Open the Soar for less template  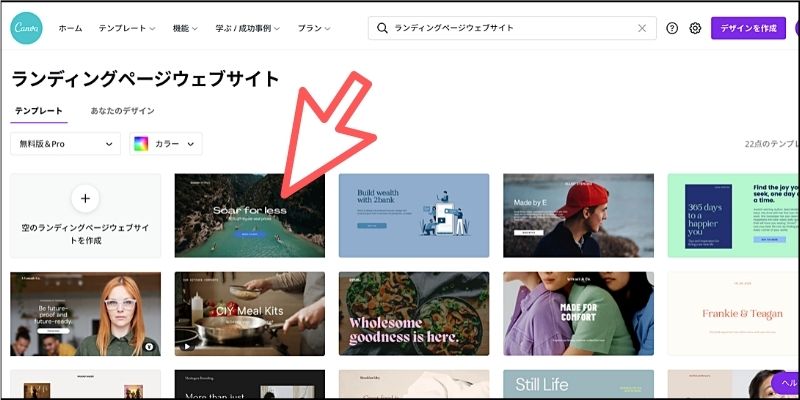[x=249, y=215]
